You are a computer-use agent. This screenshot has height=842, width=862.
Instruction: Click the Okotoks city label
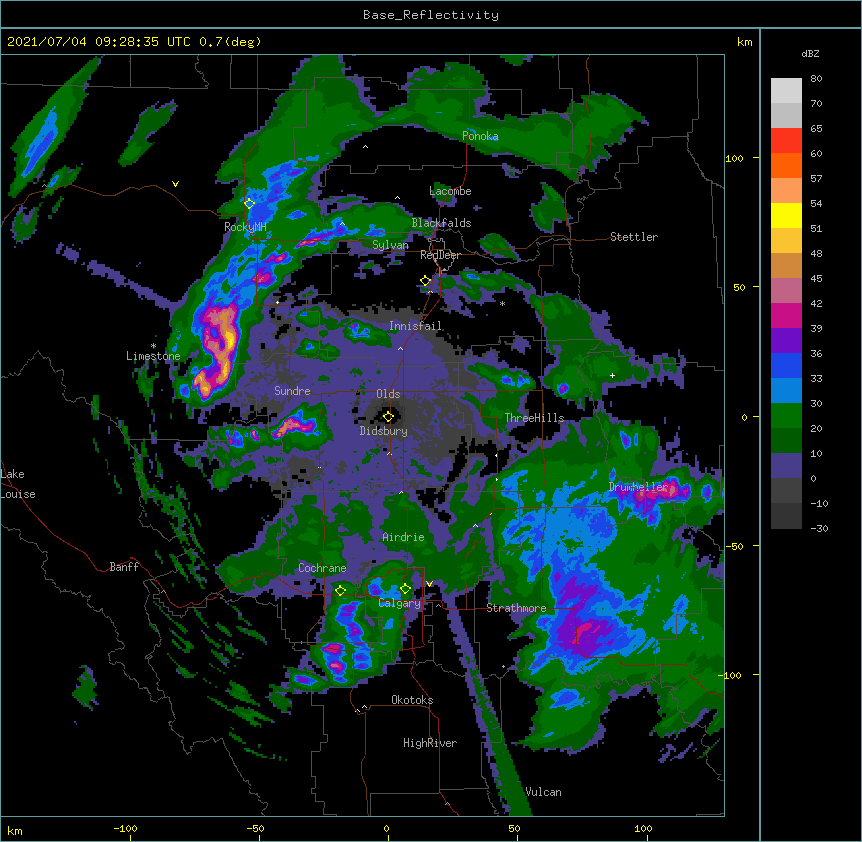pyautogui.click(x=412, y=700)
